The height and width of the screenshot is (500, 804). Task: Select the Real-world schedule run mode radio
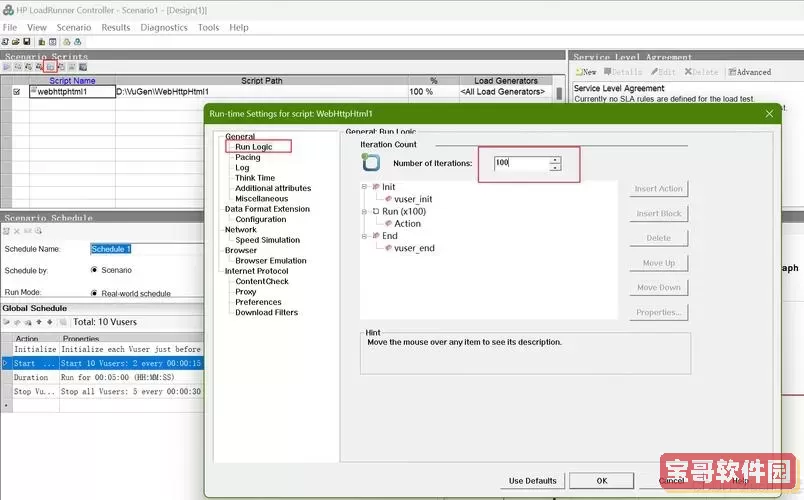pyautogui.click(x=94, y=293)
